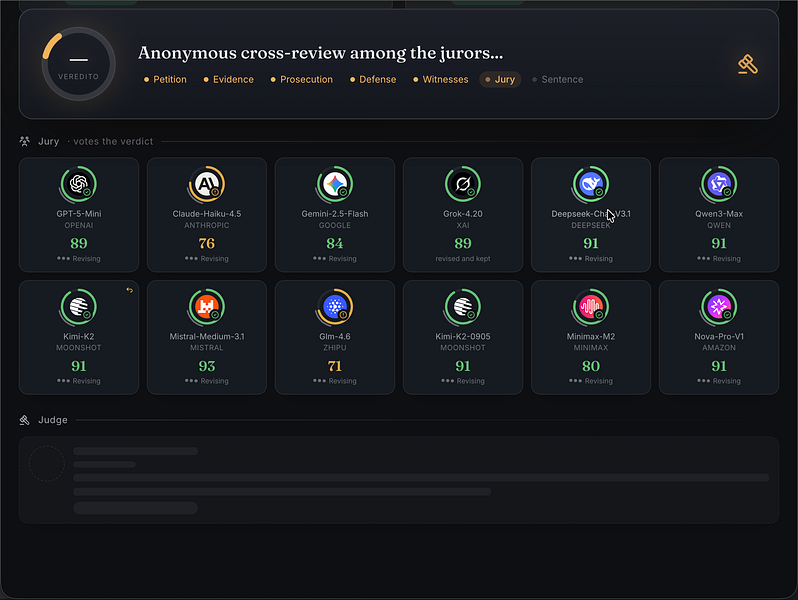Click the Kimi-K2-0905 avatar icon
The image size is (798, 600).
tap(463, 307)
